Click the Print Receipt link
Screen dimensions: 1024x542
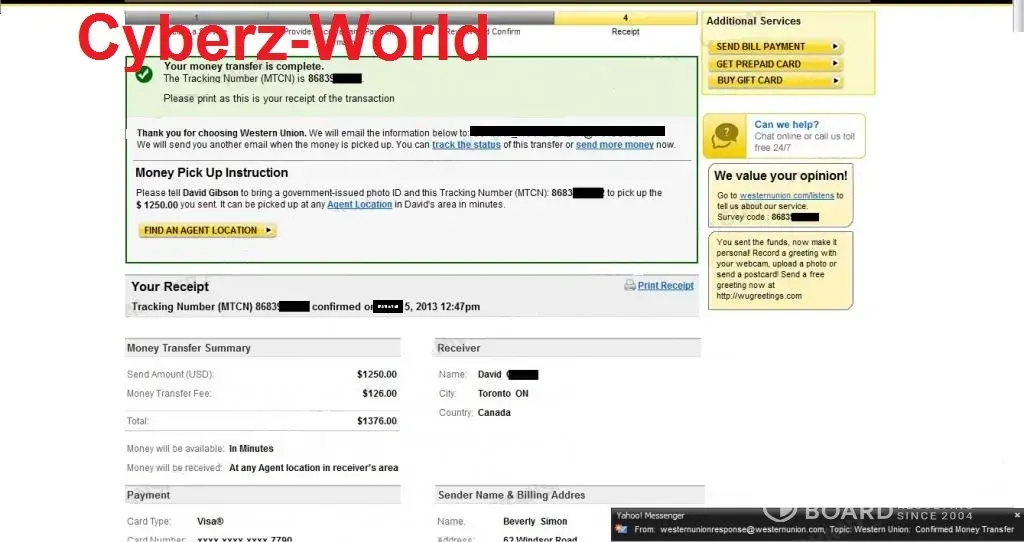click(665, 285)
